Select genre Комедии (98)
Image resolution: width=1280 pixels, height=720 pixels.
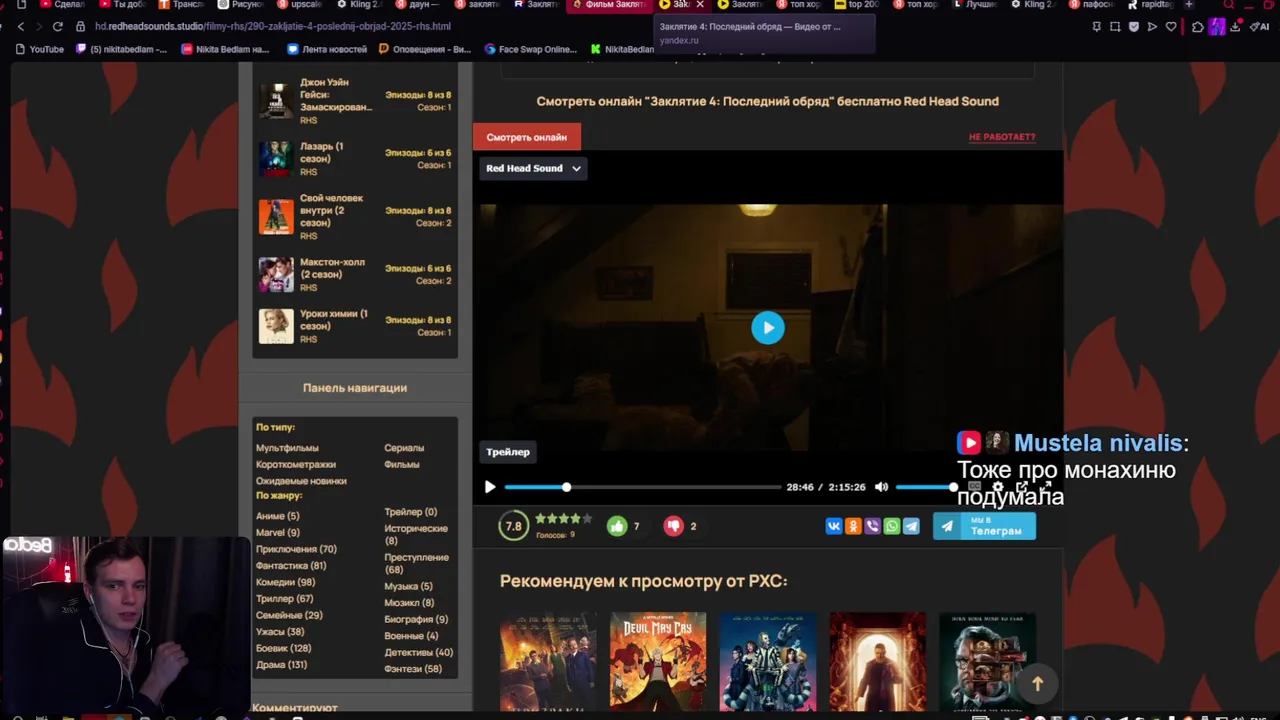click(x=285, y=582)
